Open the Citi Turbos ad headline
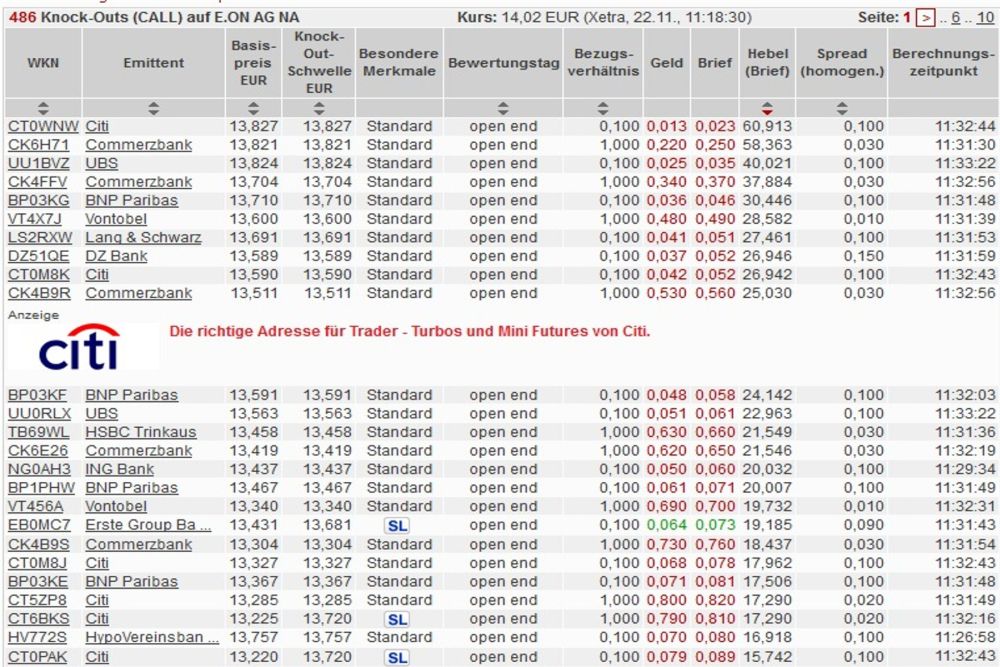The image size is (1000, 667). (x=409, y=332)
